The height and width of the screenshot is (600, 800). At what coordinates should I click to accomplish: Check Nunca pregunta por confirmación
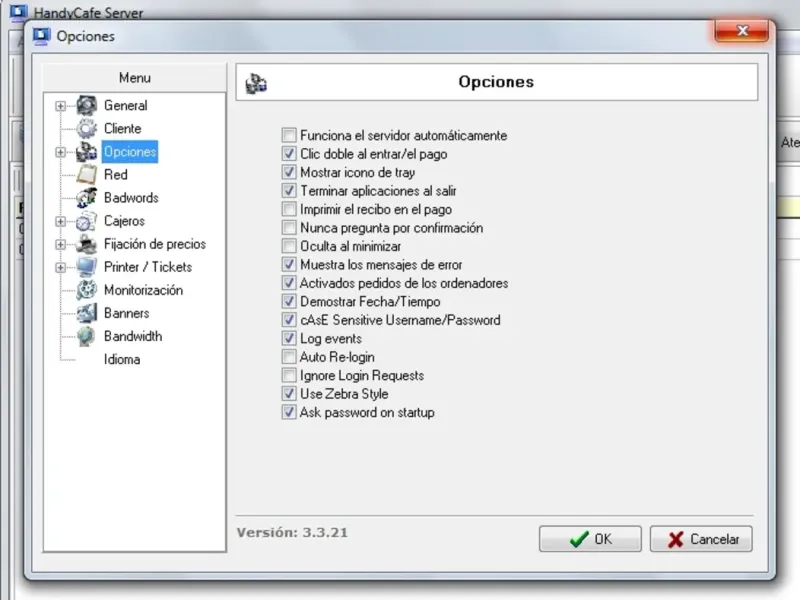point(289,228)
